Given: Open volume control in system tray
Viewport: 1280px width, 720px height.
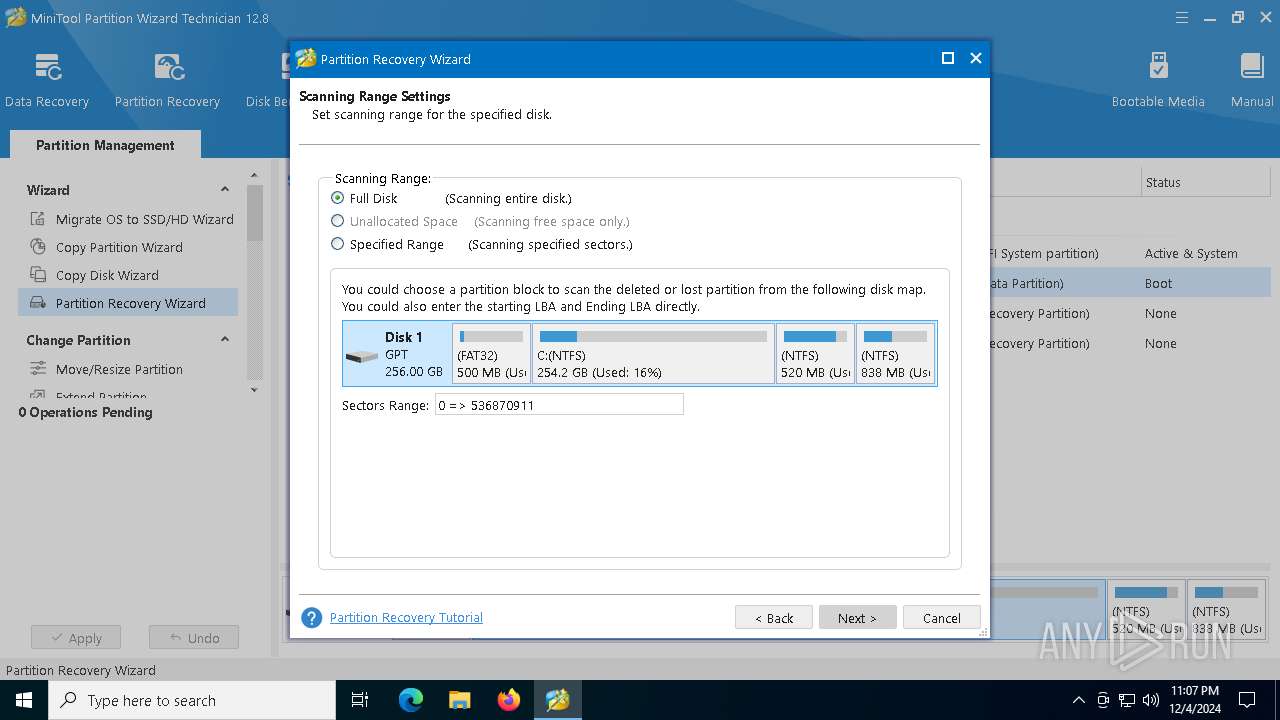Looking at the screenshot, I should pos(1151,700).
